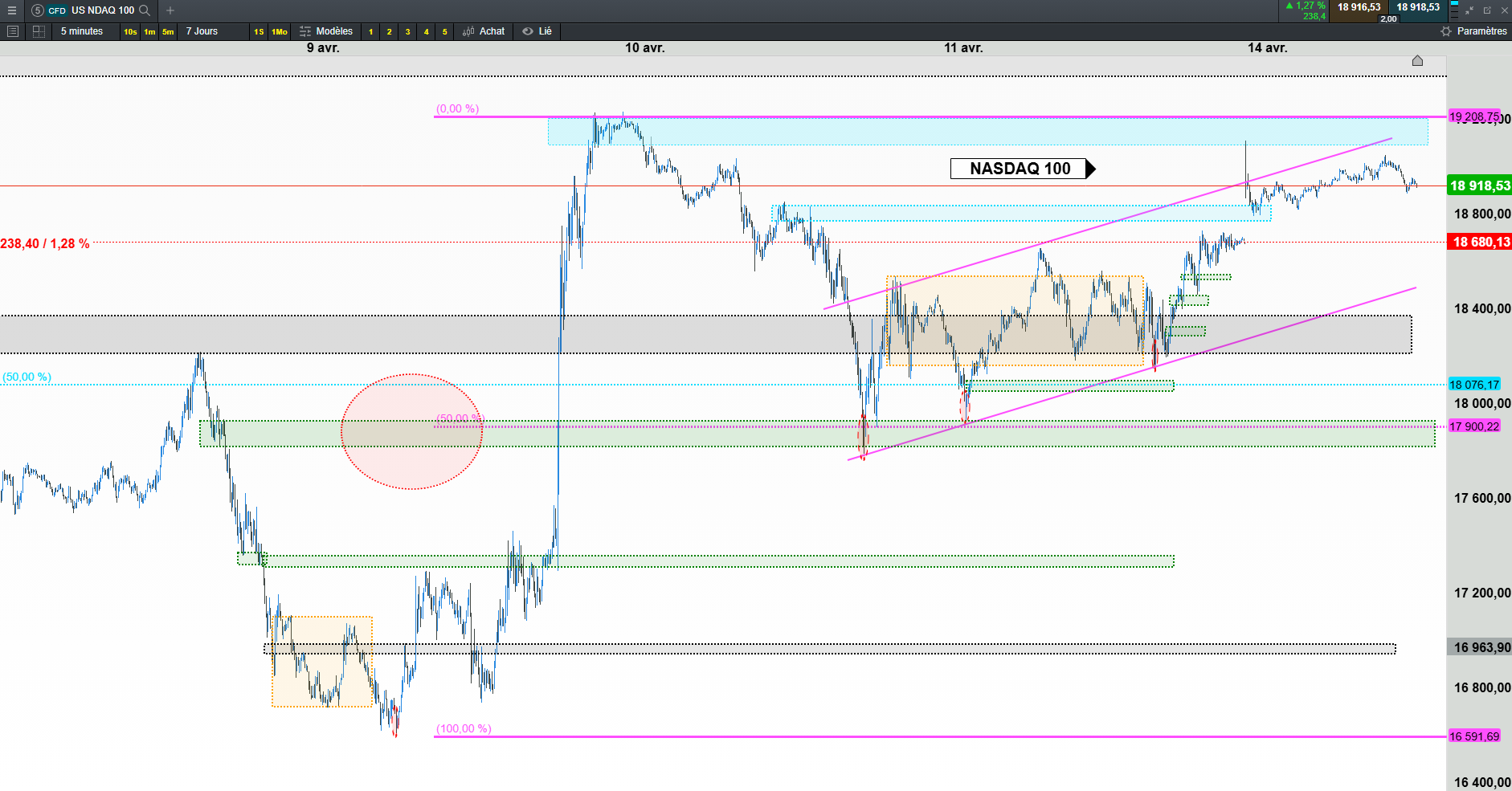This screenshot has height=791, width=1512.
Task: Shrink the chart window with the collapse arrows
Action: [1469, 10]
